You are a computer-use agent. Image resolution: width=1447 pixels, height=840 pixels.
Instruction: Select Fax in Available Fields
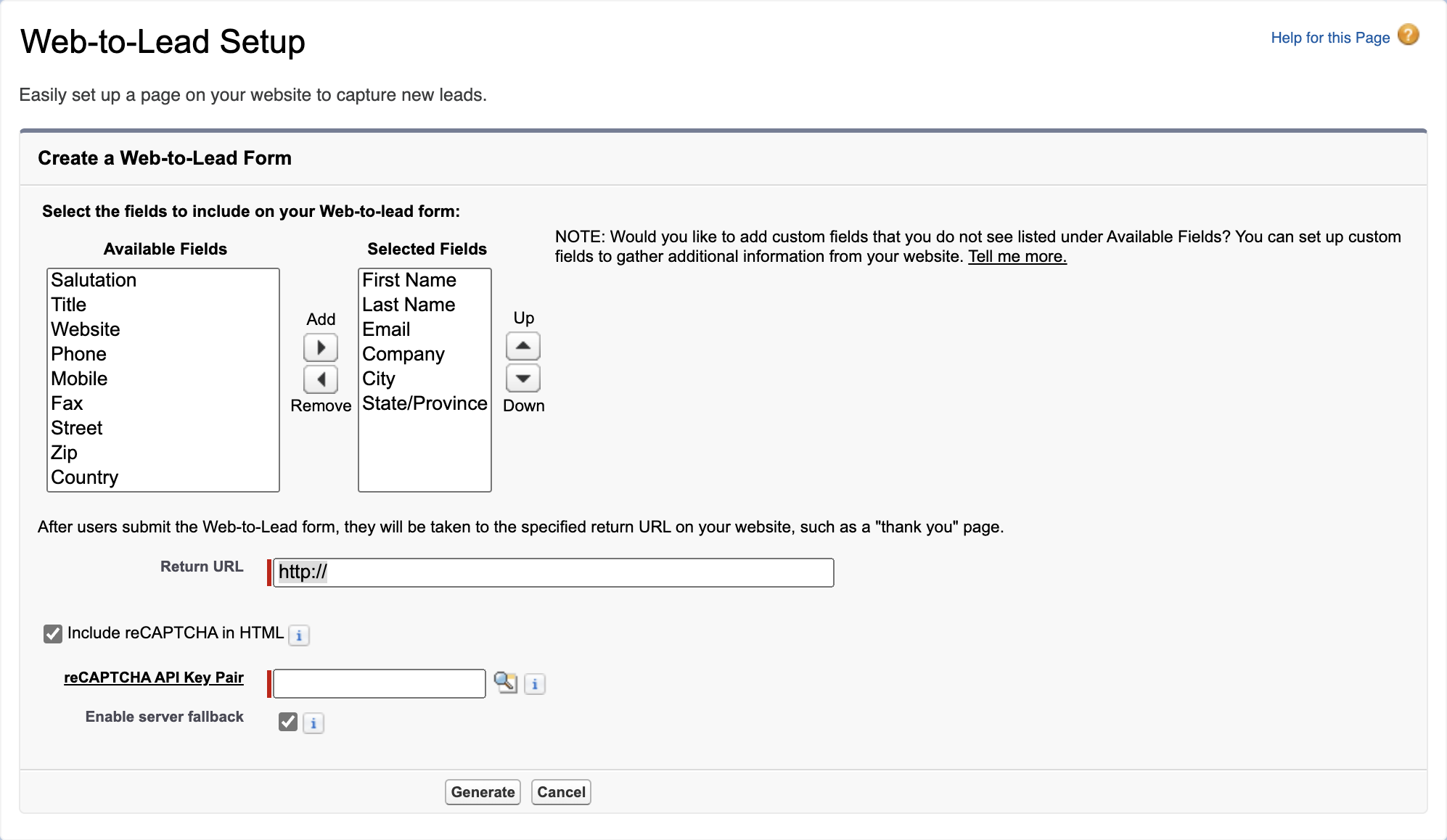point(163,403)
